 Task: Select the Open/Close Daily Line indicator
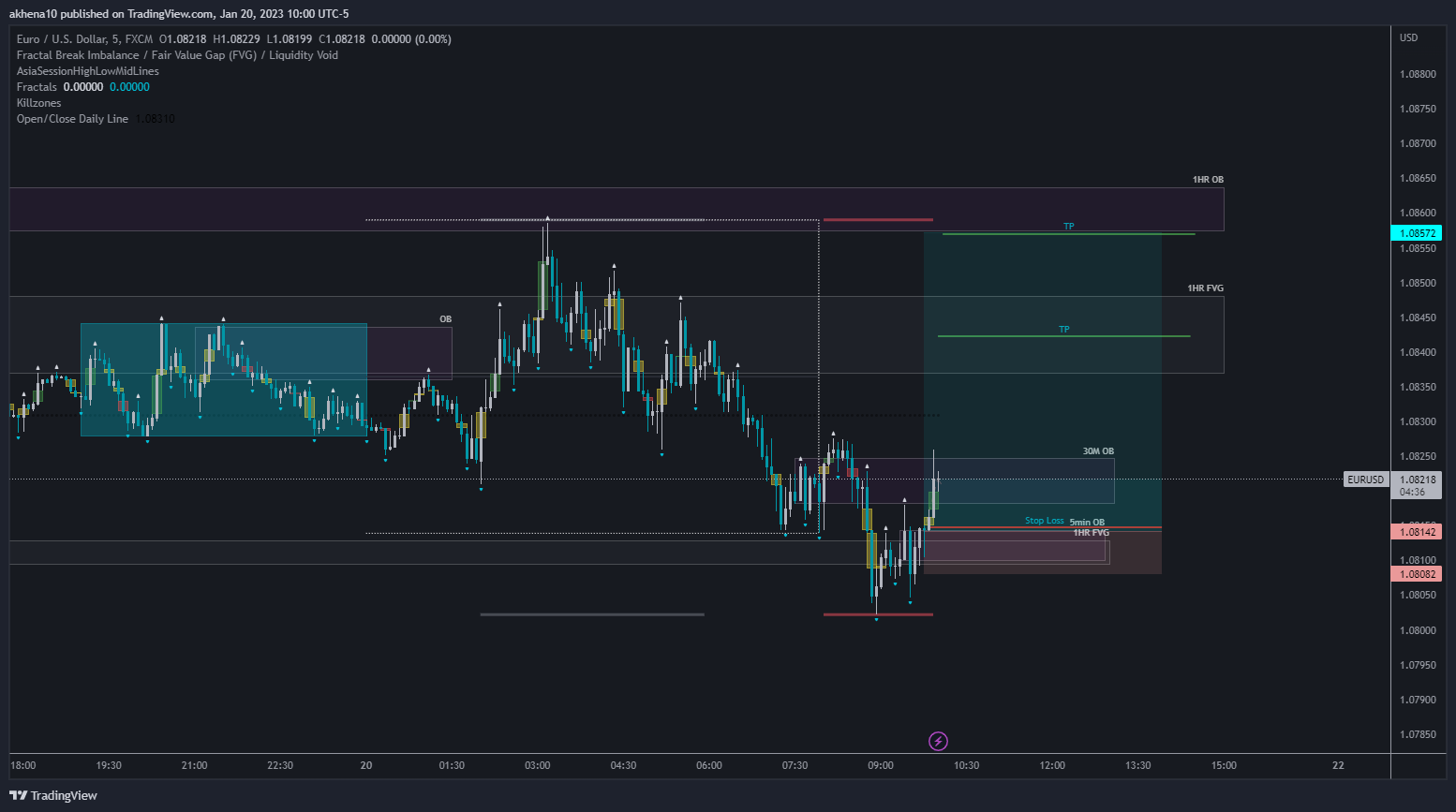pyautogui.click(x=72, y=119)
